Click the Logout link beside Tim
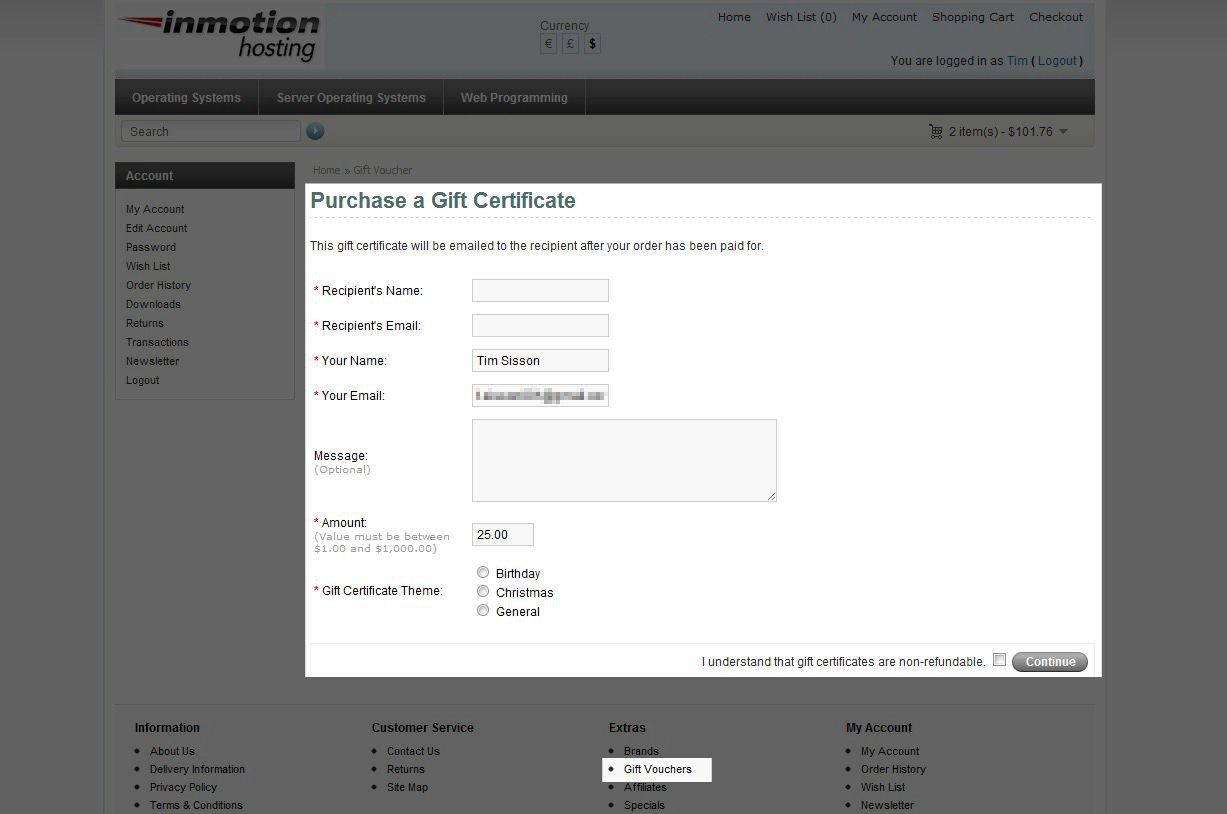The height and width of the screenshot is (814, 1227). click(1057, 61)
